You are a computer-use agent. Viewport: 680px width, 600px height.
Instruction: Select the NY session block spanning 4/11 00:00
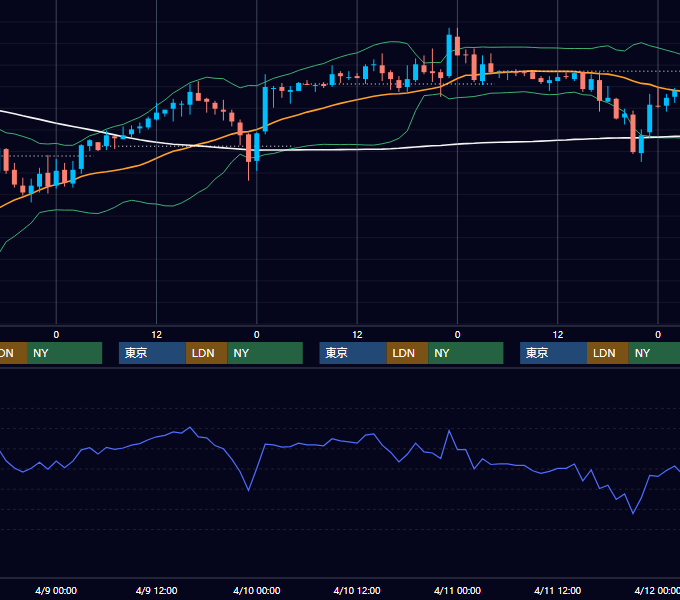(x=466, y=353)
